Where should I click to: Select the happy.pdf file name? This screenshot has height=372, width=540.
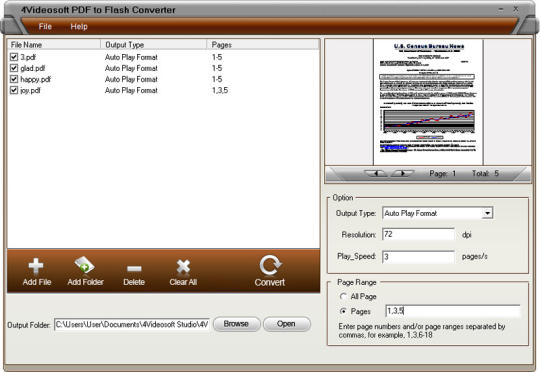tap(35, 79)
